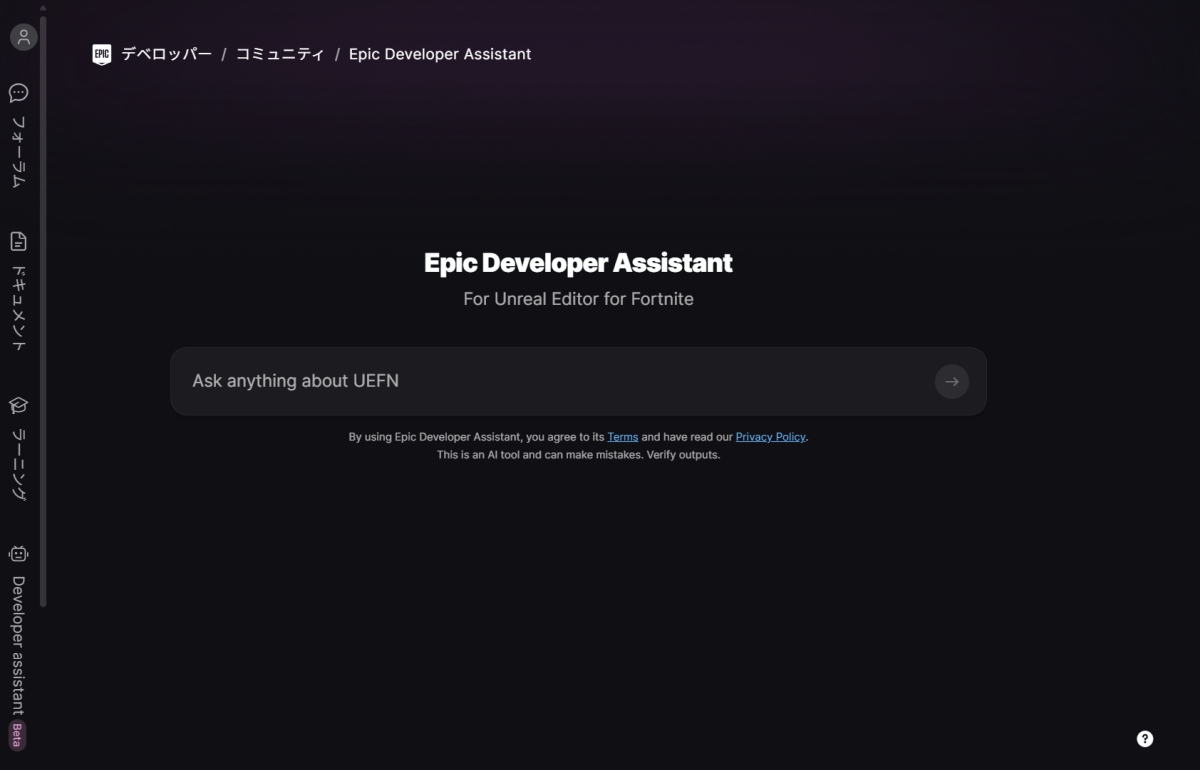
Task: Click the Developer assistant robot icon
Action: pyautogui.click(x=18, y=554)
